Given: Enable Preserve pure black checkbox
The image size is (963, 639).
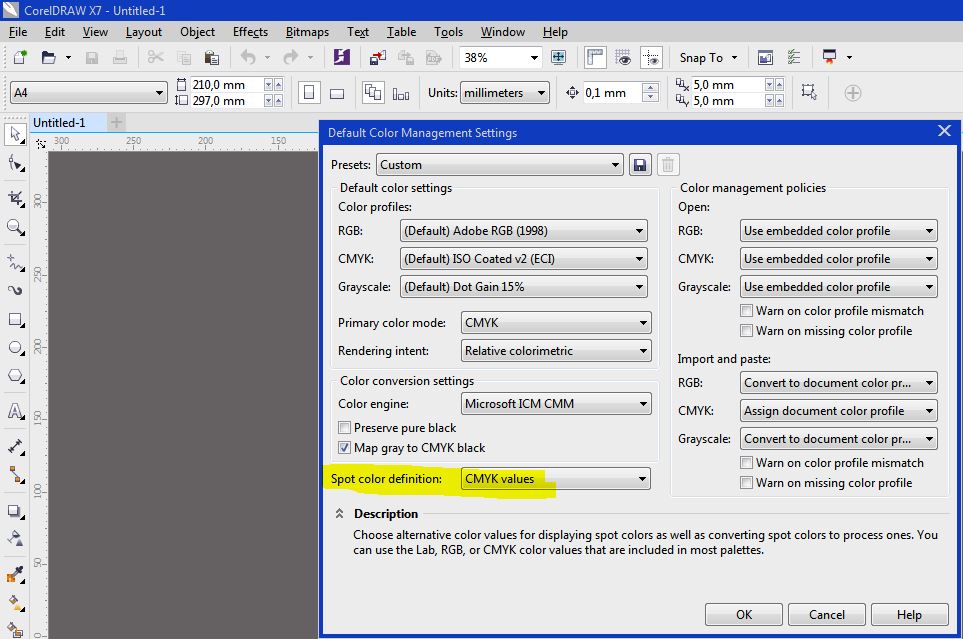Looking at the screenshot, I should point(345,428).
